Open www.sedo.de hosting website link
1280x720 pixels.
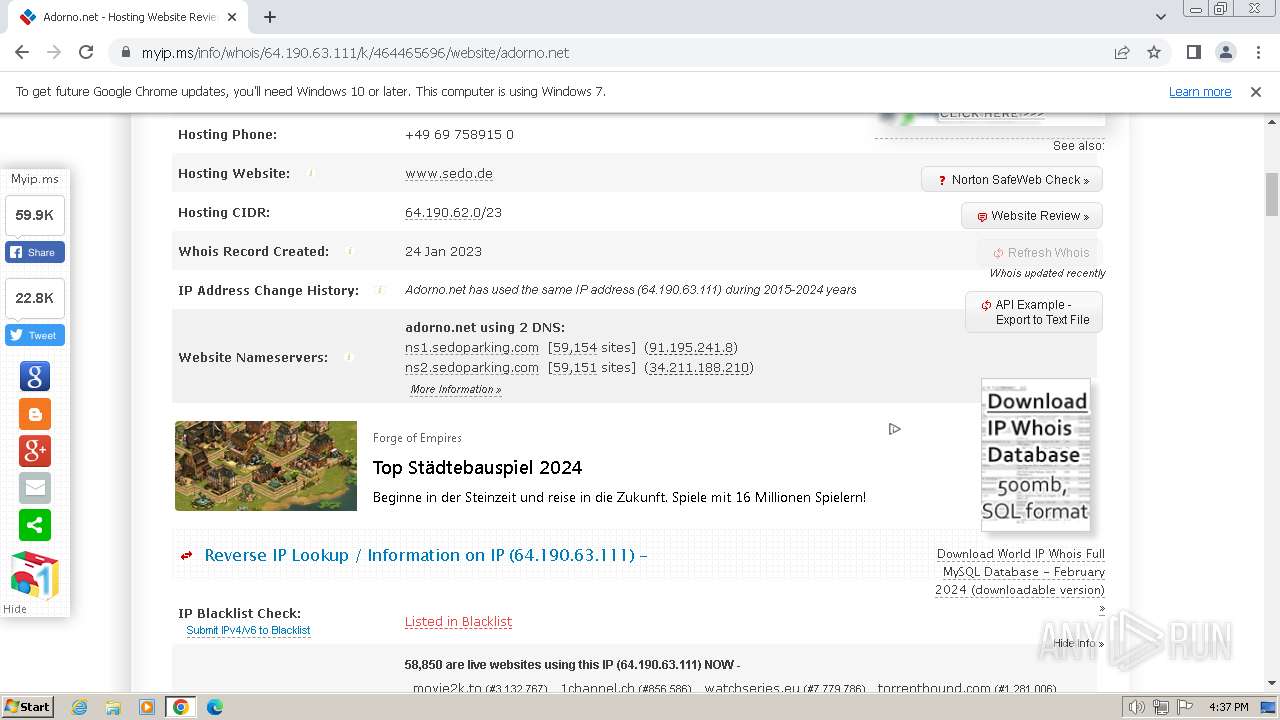[449, 173]
